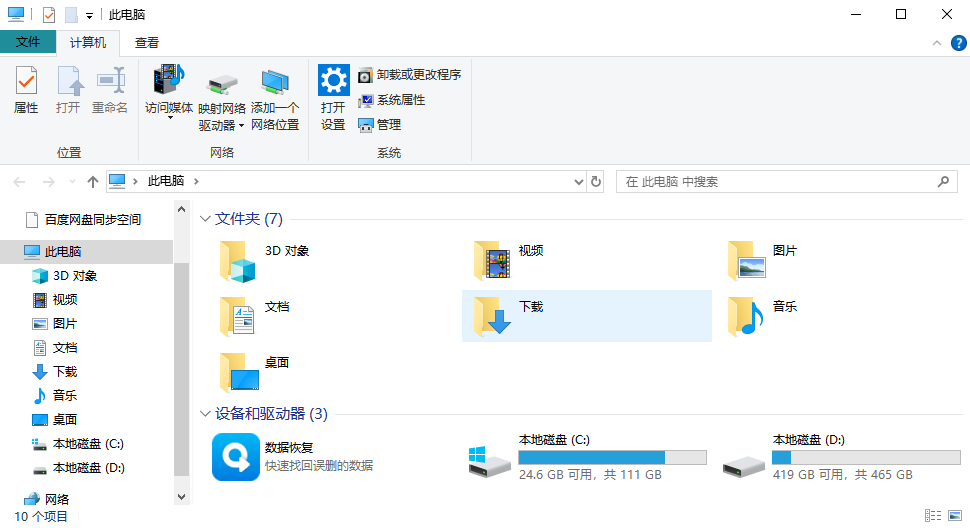Click the forward navigation arrow

point(48,182)
